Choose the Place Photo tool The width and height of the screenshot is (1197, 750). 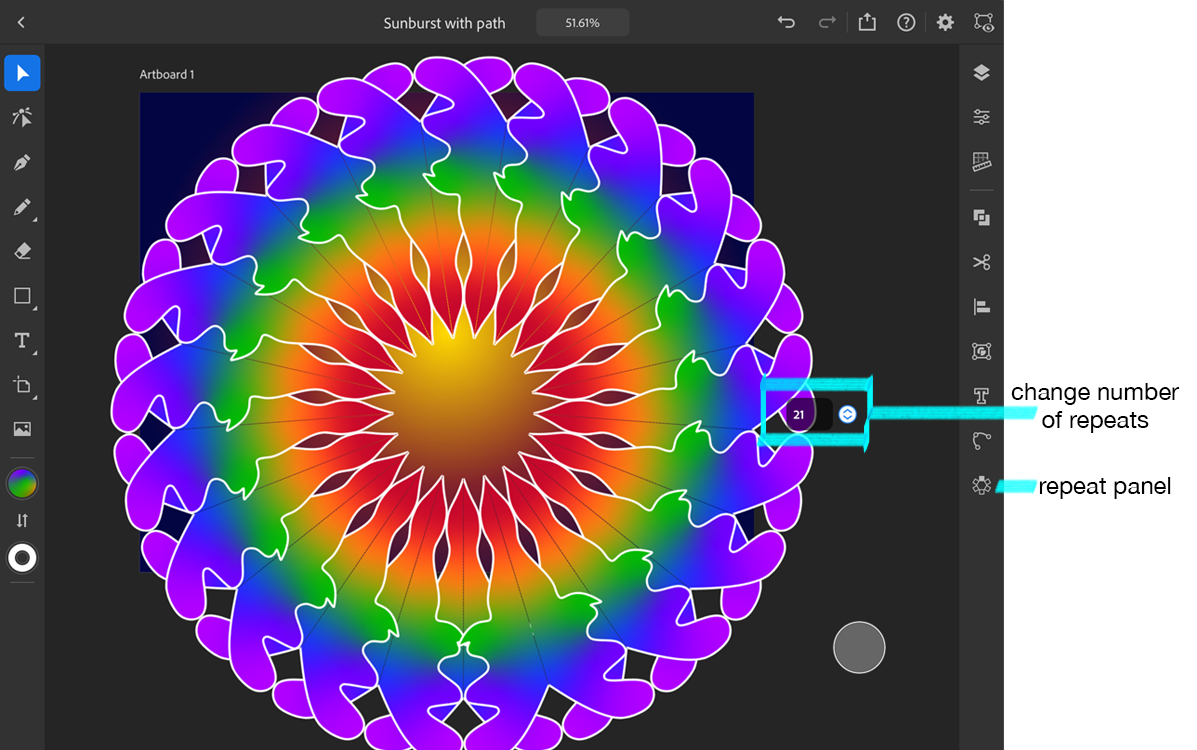(x=22, y=428)
